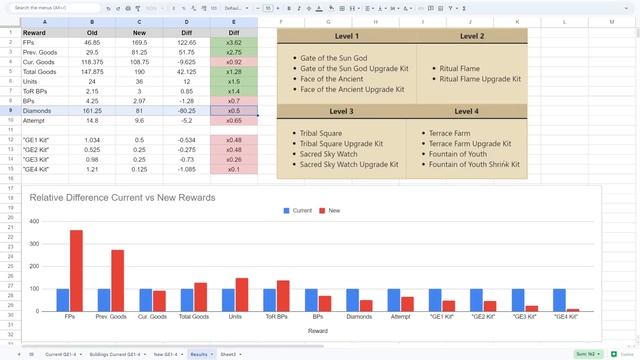Open the font family dropdown
Viewport: 640px width, 360px height.
pyautogui.click(x=236, y=8)
